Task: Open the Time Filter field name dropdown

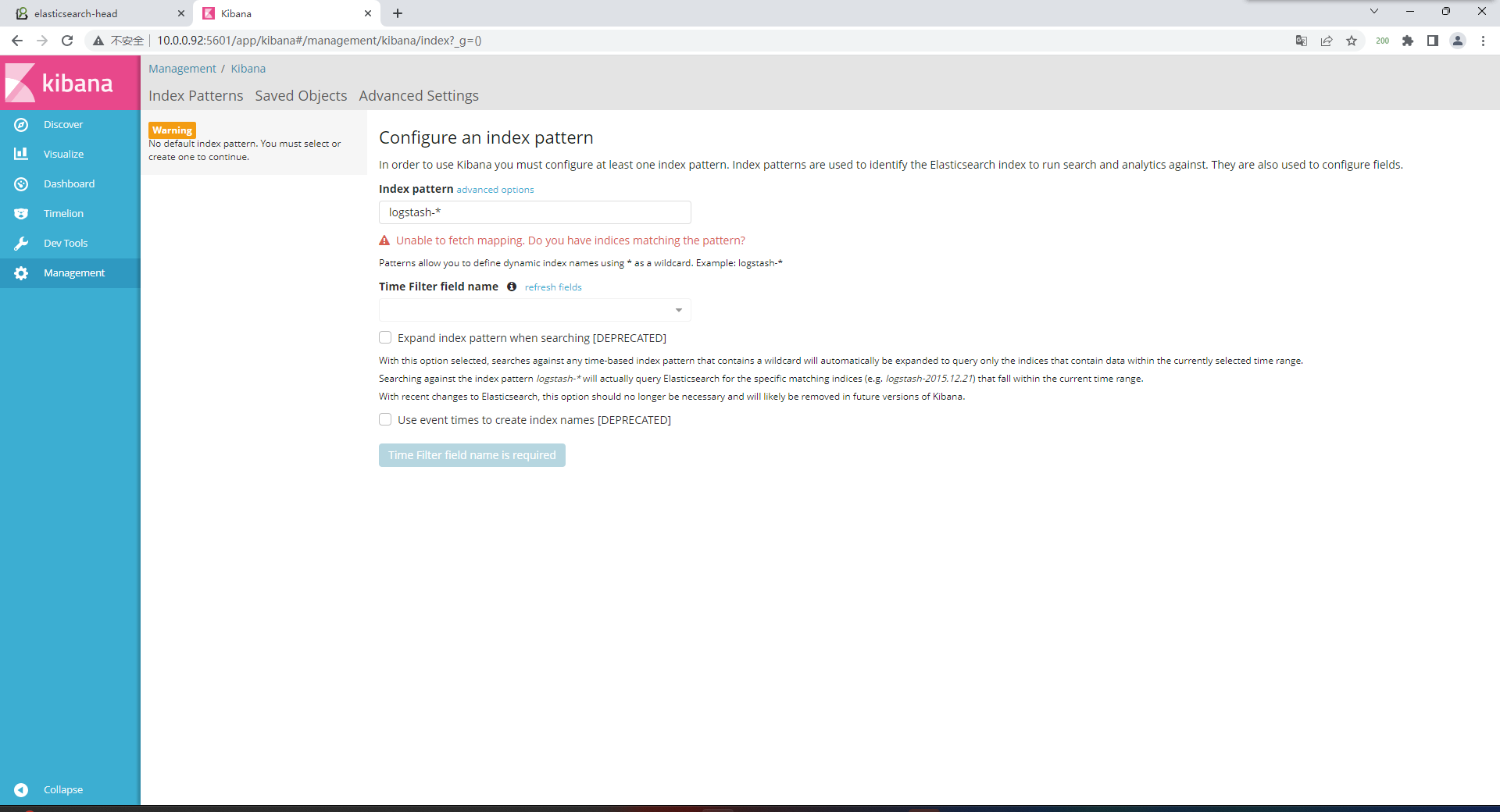Action: tap(535, 310)
